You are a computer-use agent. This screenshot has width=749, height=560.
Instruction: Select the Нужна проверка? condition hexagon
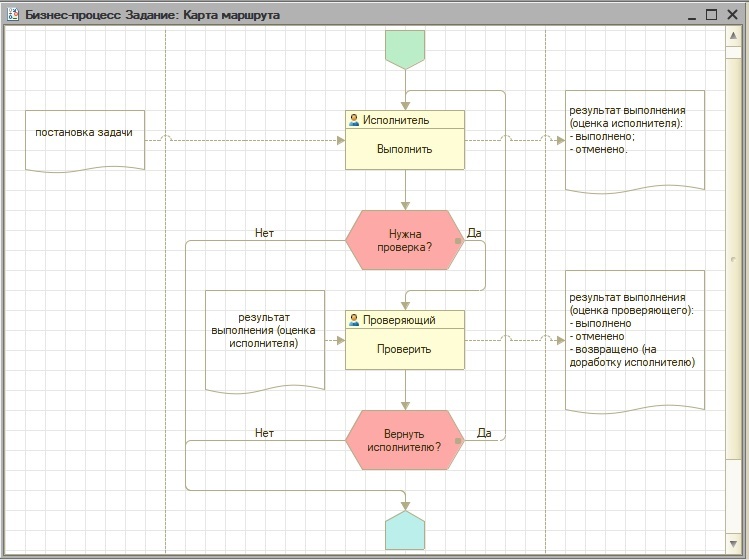405,240
